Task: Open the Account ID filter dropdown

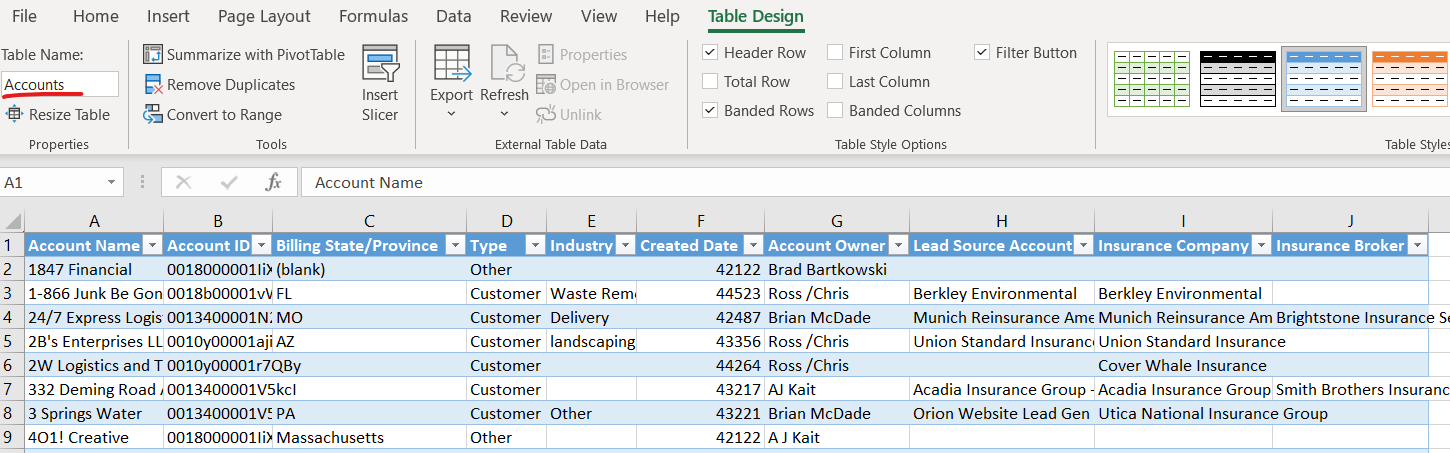Action: [x=261, y=245]
